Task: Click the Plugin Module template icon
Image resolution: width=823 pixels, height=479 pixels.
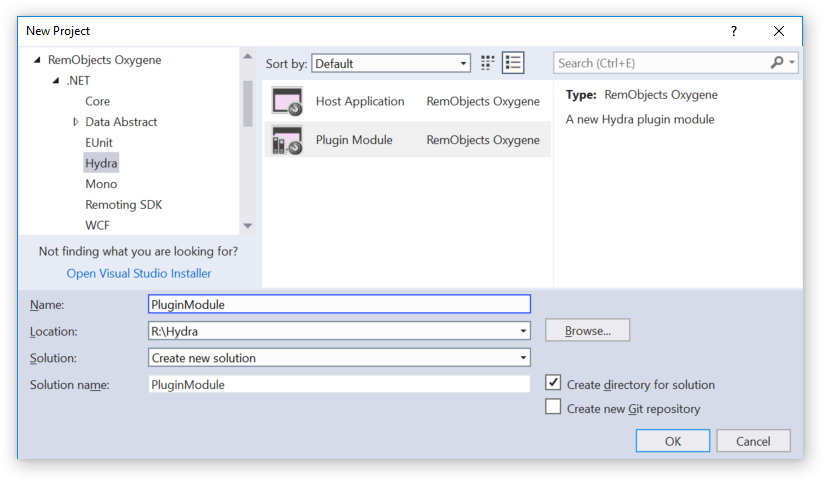Action: tap(287, 140)
